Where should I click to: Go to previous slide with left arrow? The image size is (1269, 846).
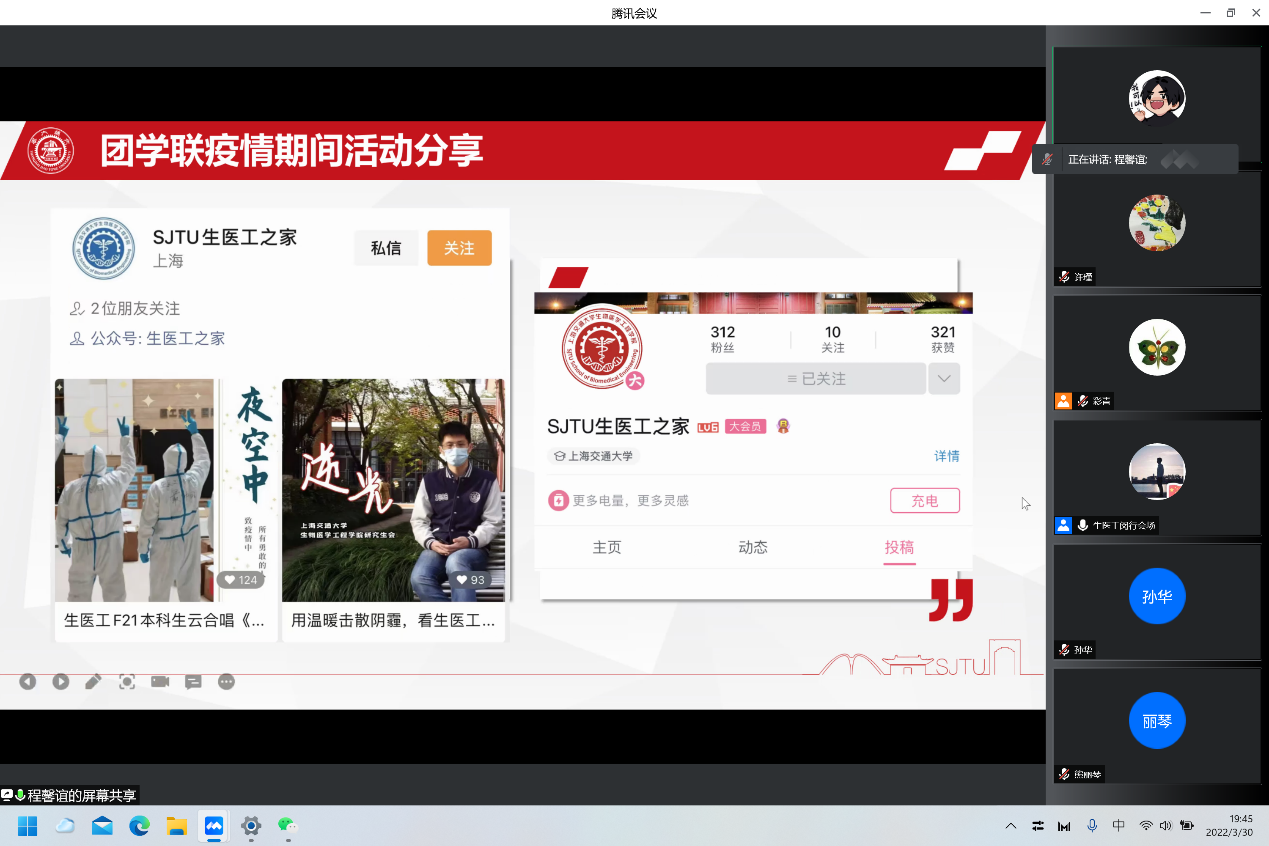coord(27,682)
